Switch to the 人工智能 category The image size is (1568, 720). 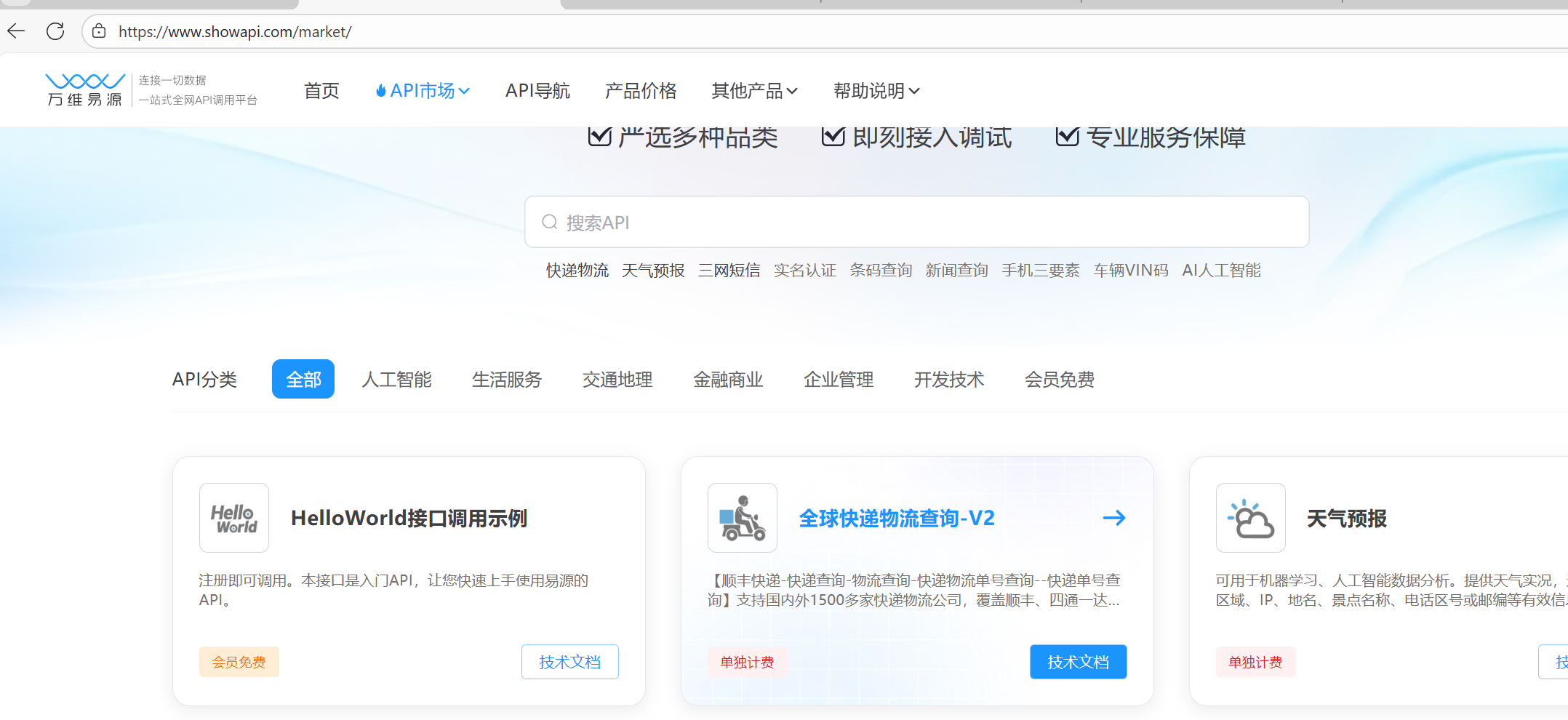click(397, 379)
